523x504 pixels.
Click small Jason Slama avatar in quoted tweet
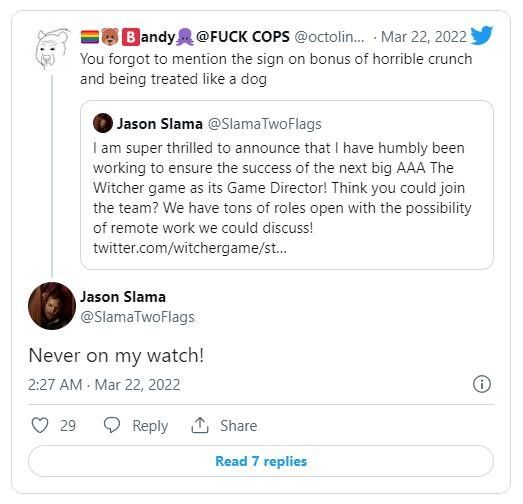coord(103,123)
